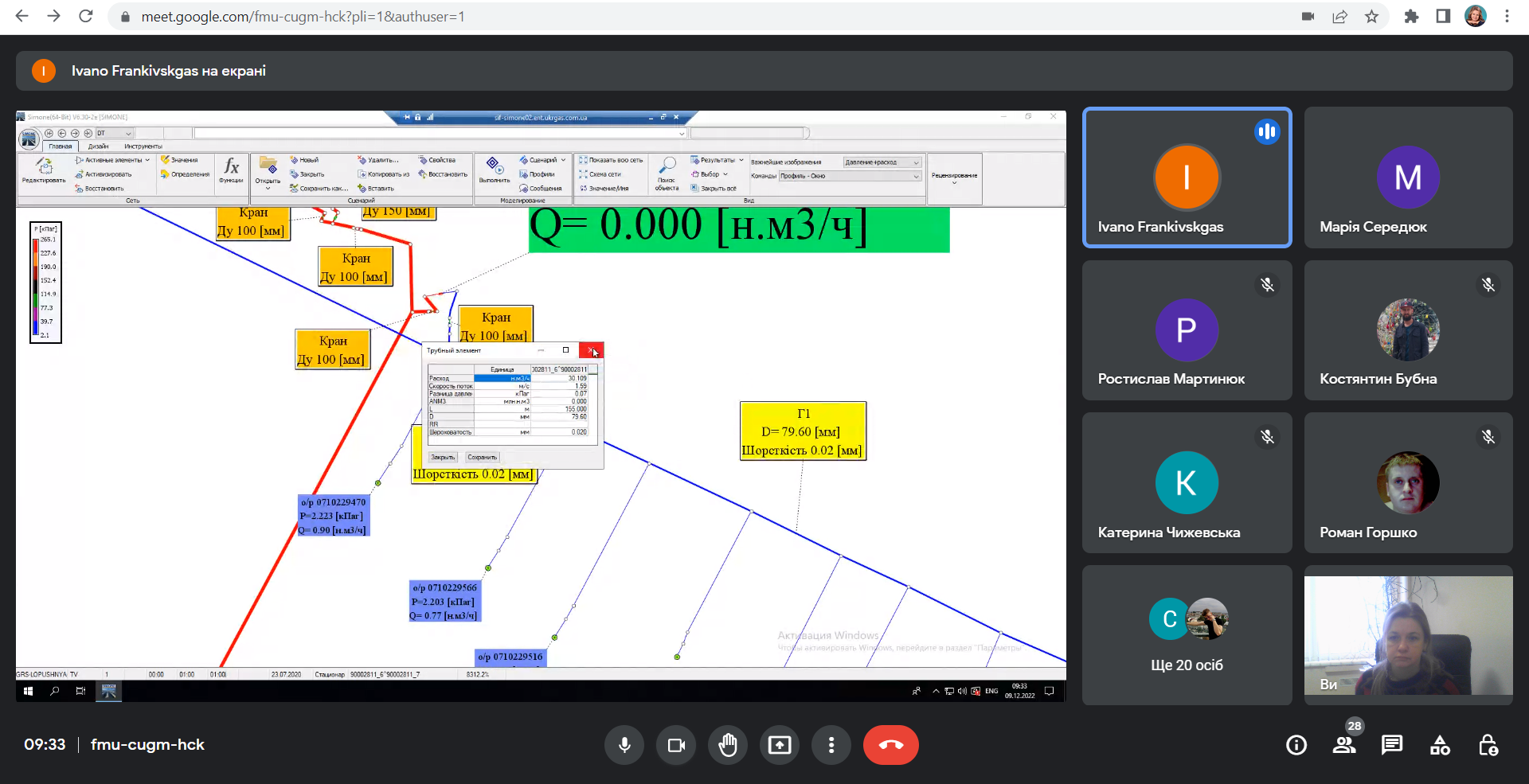Leave the call with red hang-up button
Viewport: 1529px width, 784px height.
pyautogui.click(x=890, y=745)
